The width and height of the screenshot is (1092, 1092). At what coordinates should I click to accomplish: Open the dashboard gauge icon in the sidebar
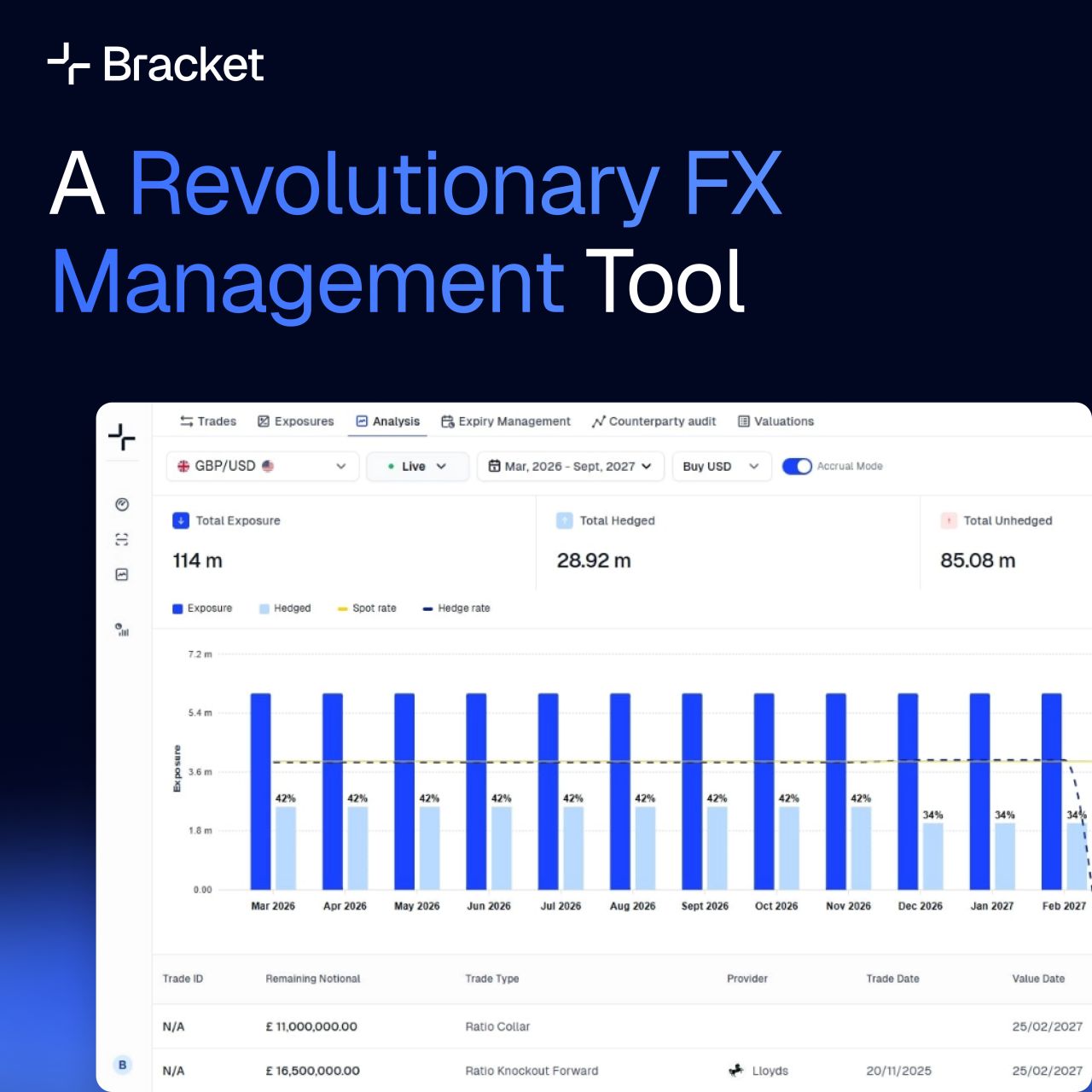click(x=122, y=504)
